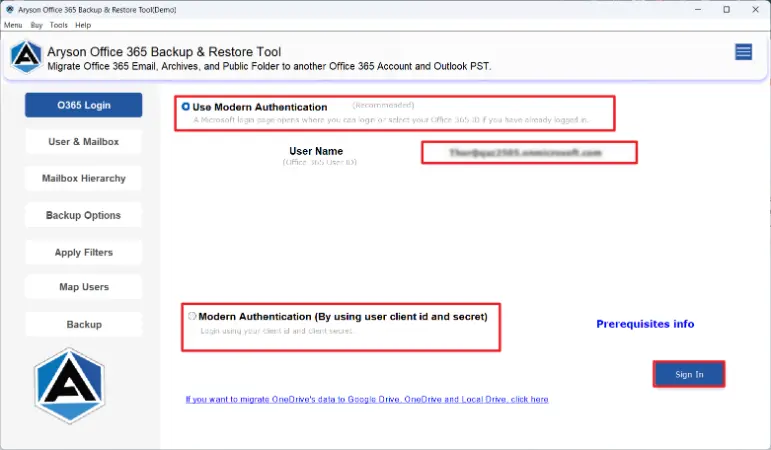Open the Menu menu

pos(13,25)
